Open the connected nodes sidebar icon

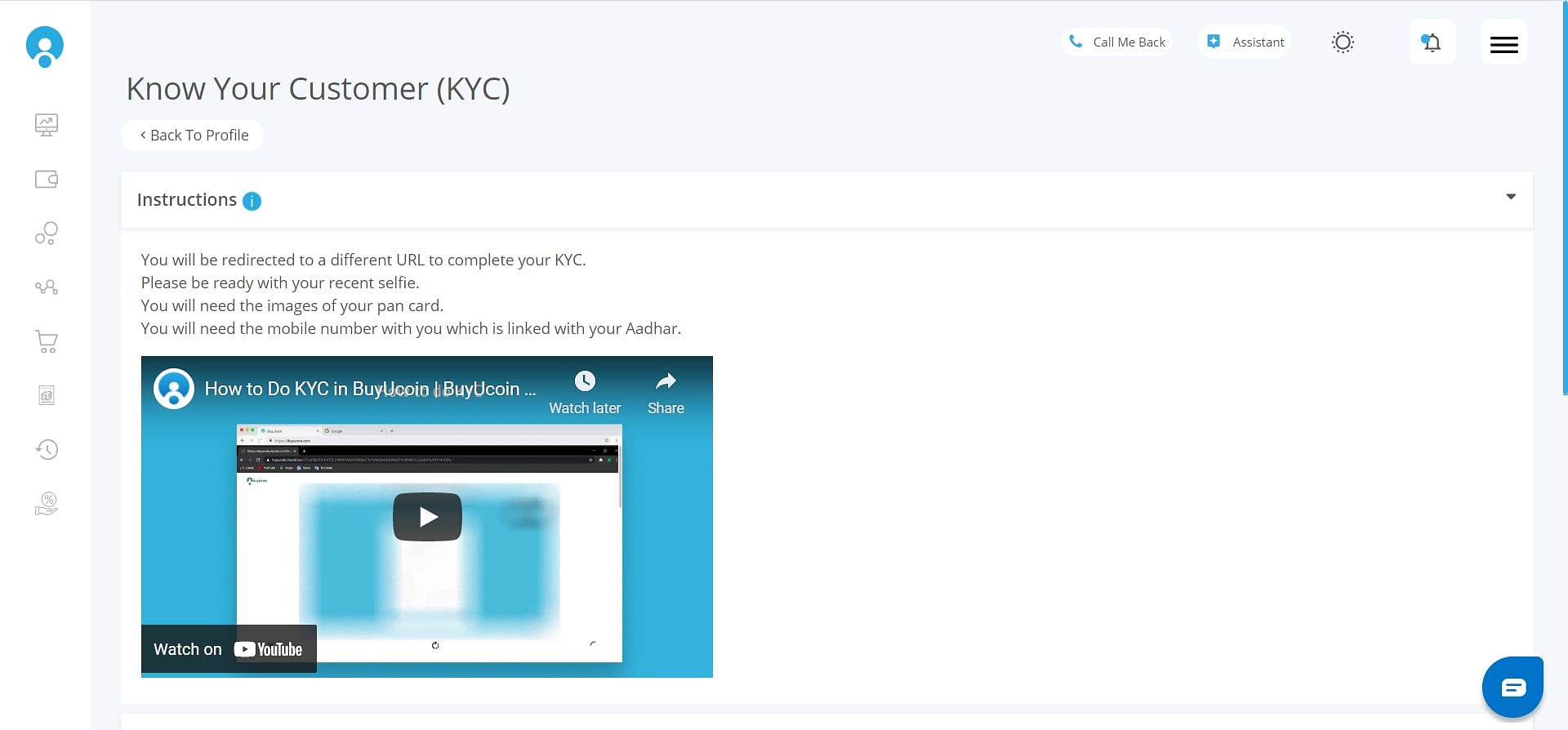[x=47, y=287]
